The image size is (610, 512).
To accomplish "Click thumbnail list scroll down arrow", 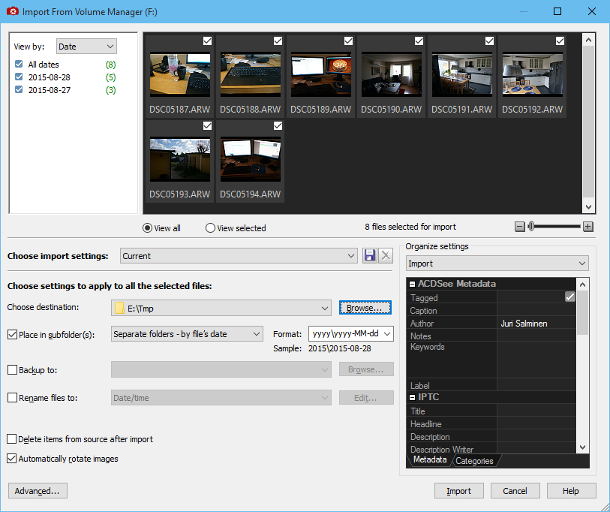I will pyautogui.click(x=588, y=207).
